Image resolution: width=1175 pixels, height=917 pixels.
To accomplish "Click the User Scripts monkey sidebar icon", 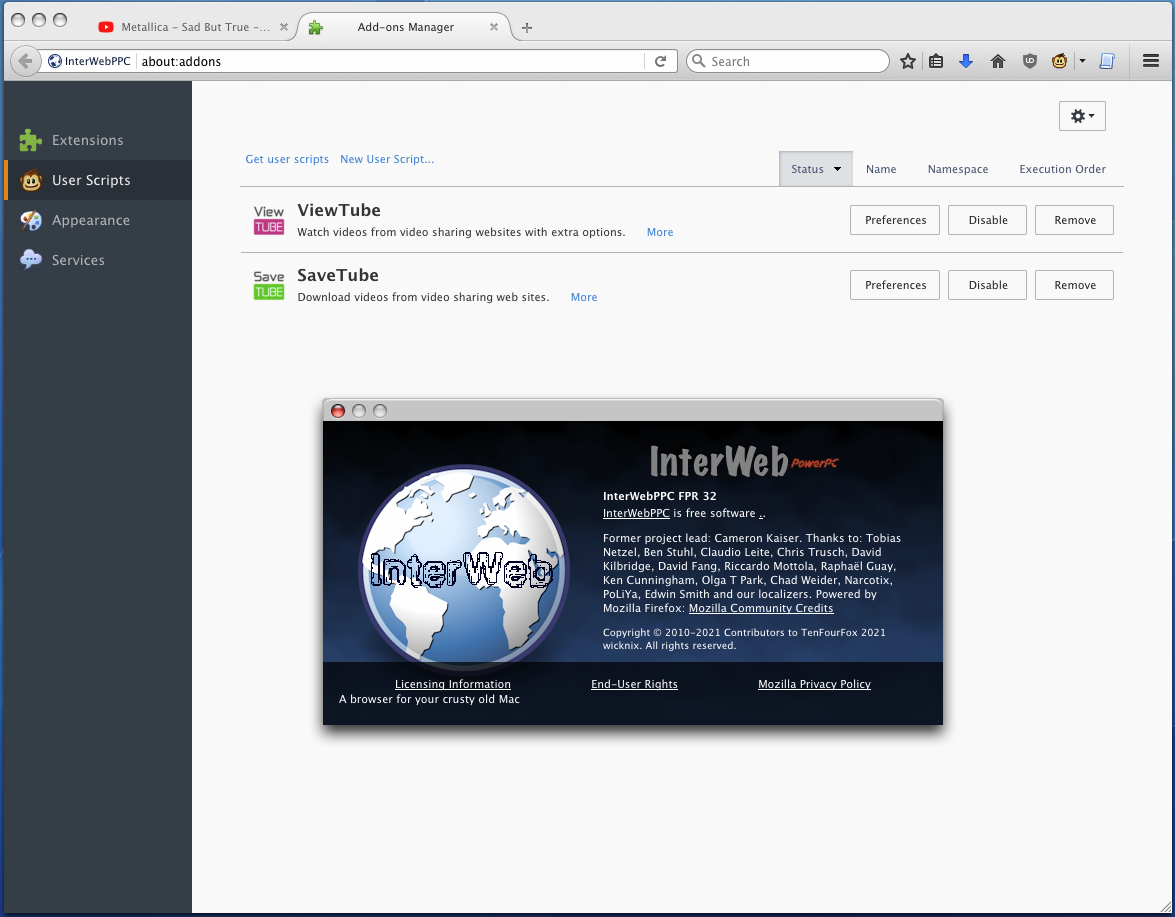I will pyautogui.click(x=31, y=180).
